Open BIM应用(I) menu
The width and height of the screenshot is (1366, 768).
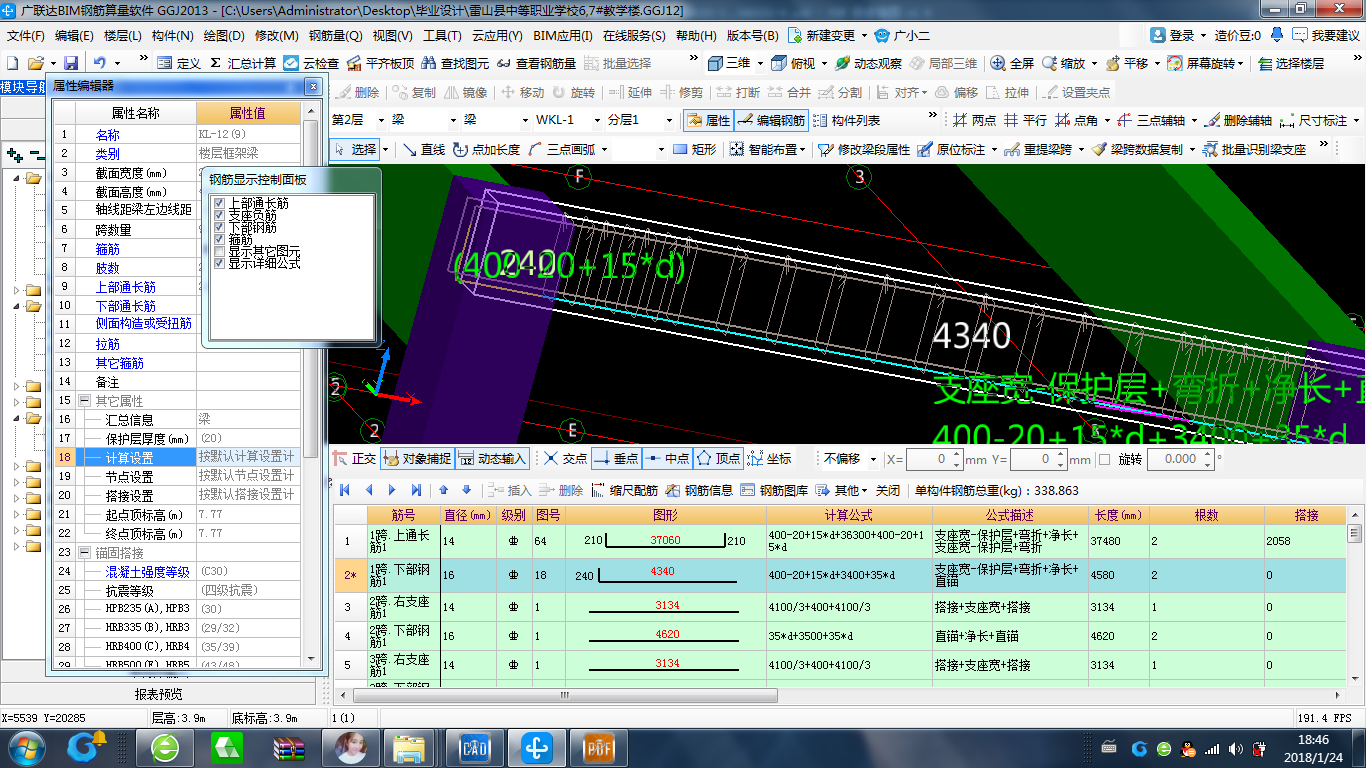563,35
